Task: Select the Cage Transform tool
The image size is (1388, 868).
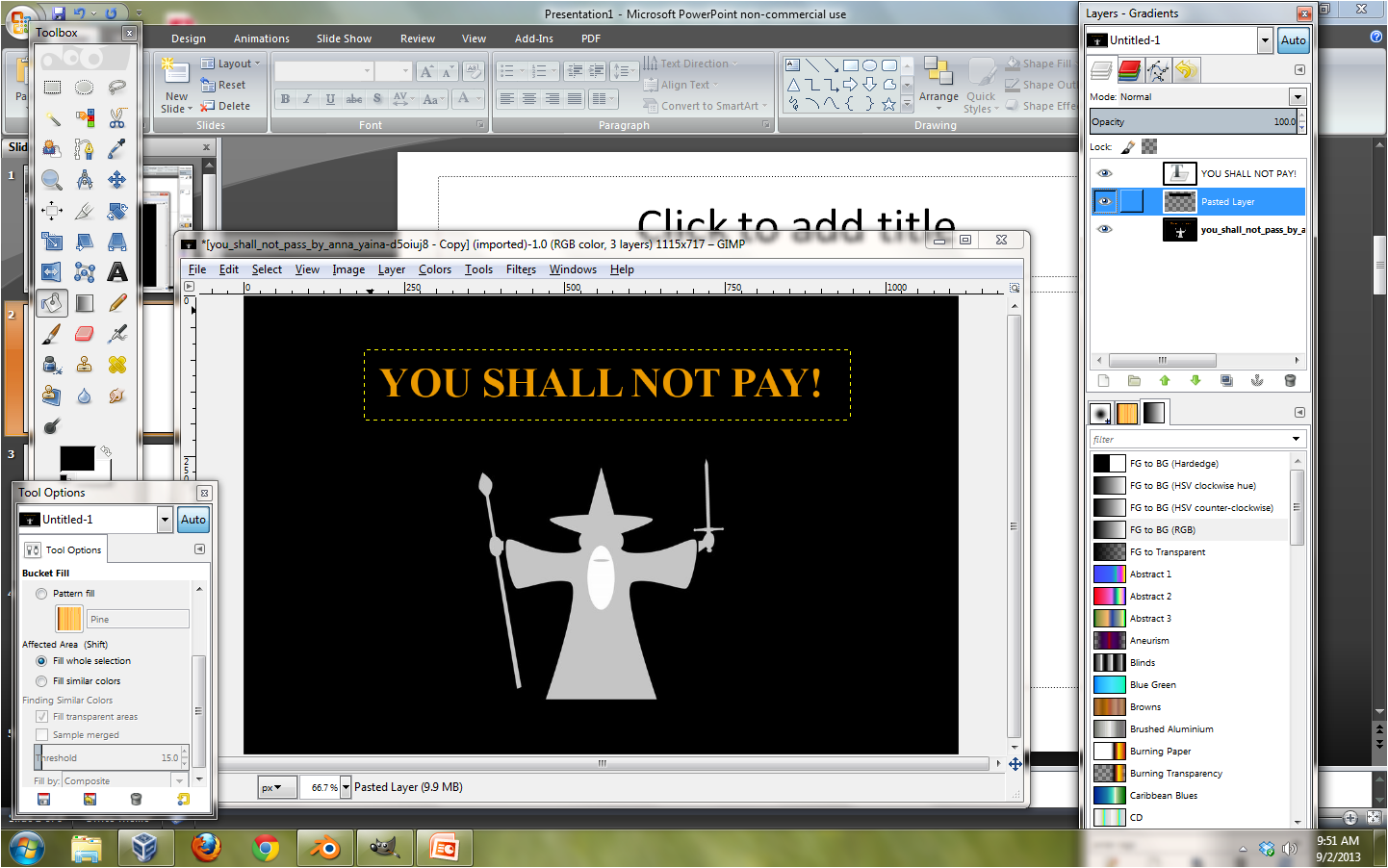Action: (x=85, y=272)
